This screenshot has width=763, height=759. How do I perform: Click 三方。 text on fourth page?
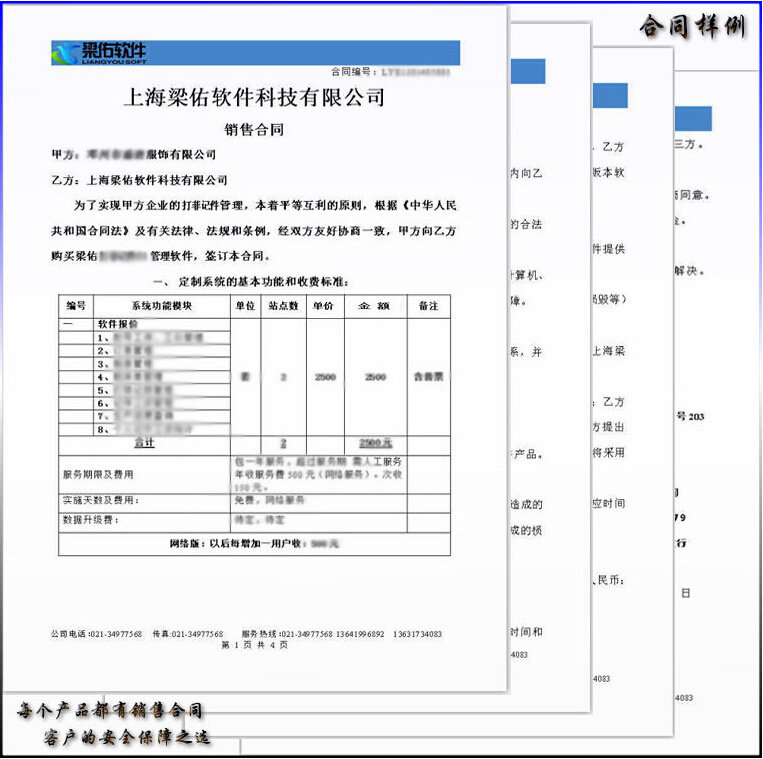point(689,145)
